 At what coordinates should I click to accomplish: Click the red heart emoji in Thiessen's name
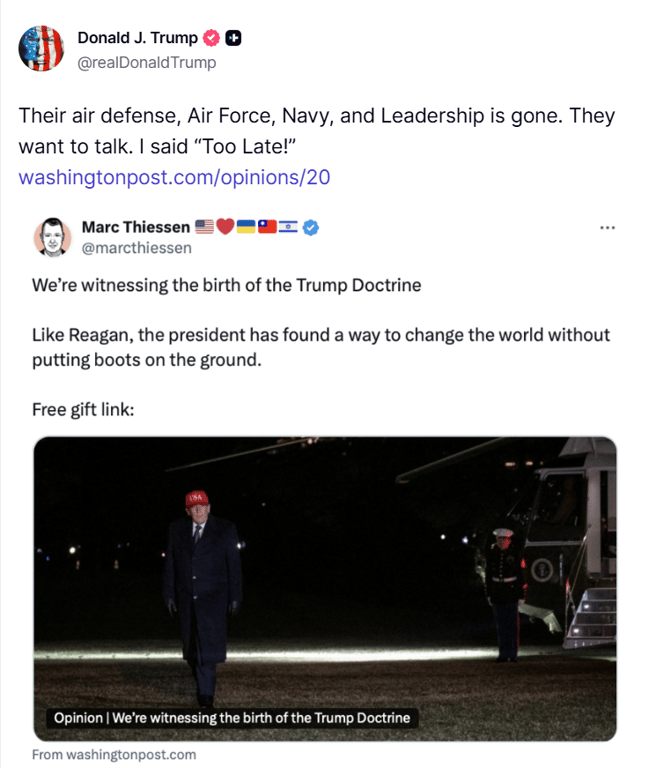(x=225, y=227)
